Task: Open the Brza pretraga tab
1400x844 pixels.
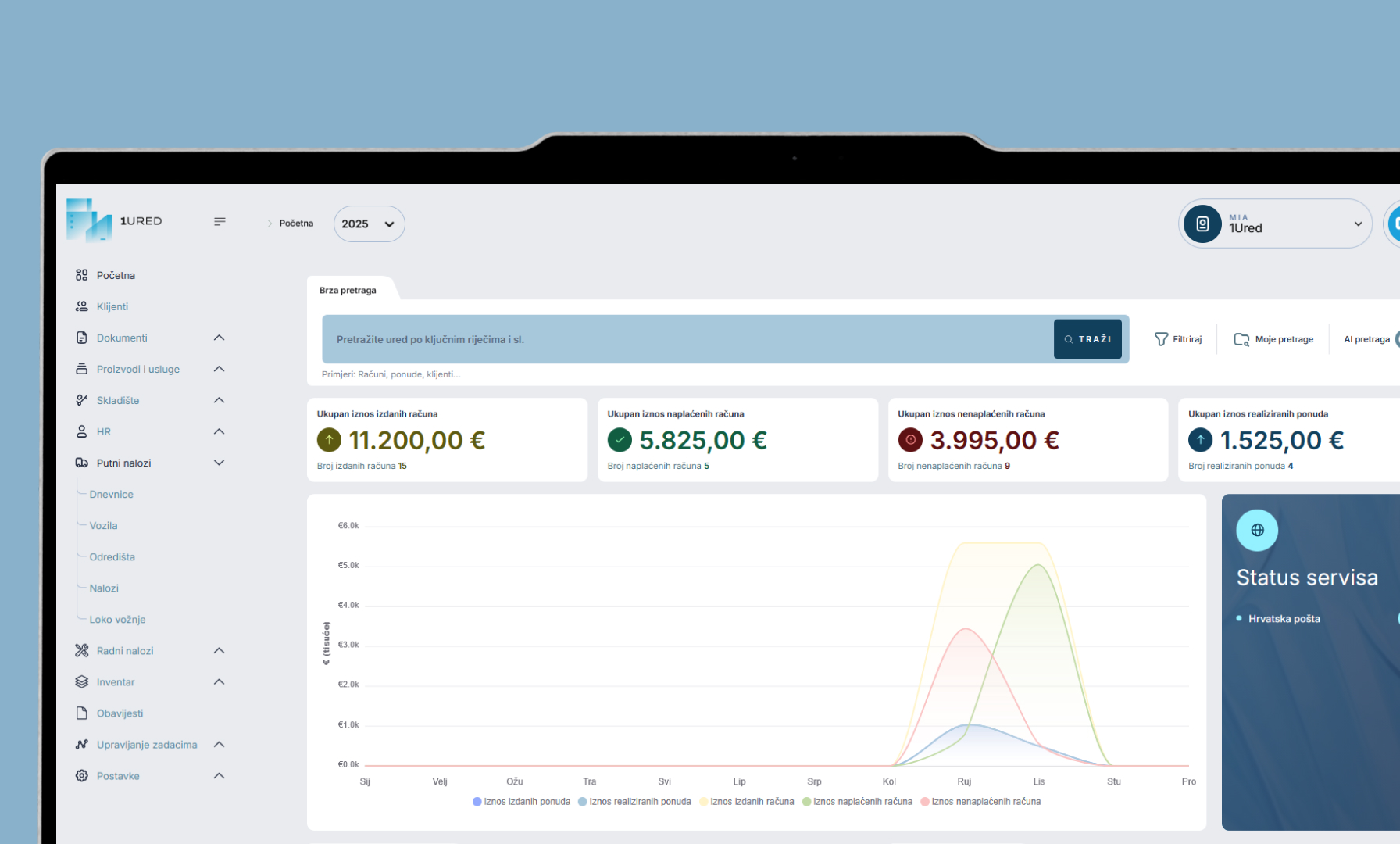Action: [x=348, y=290]
